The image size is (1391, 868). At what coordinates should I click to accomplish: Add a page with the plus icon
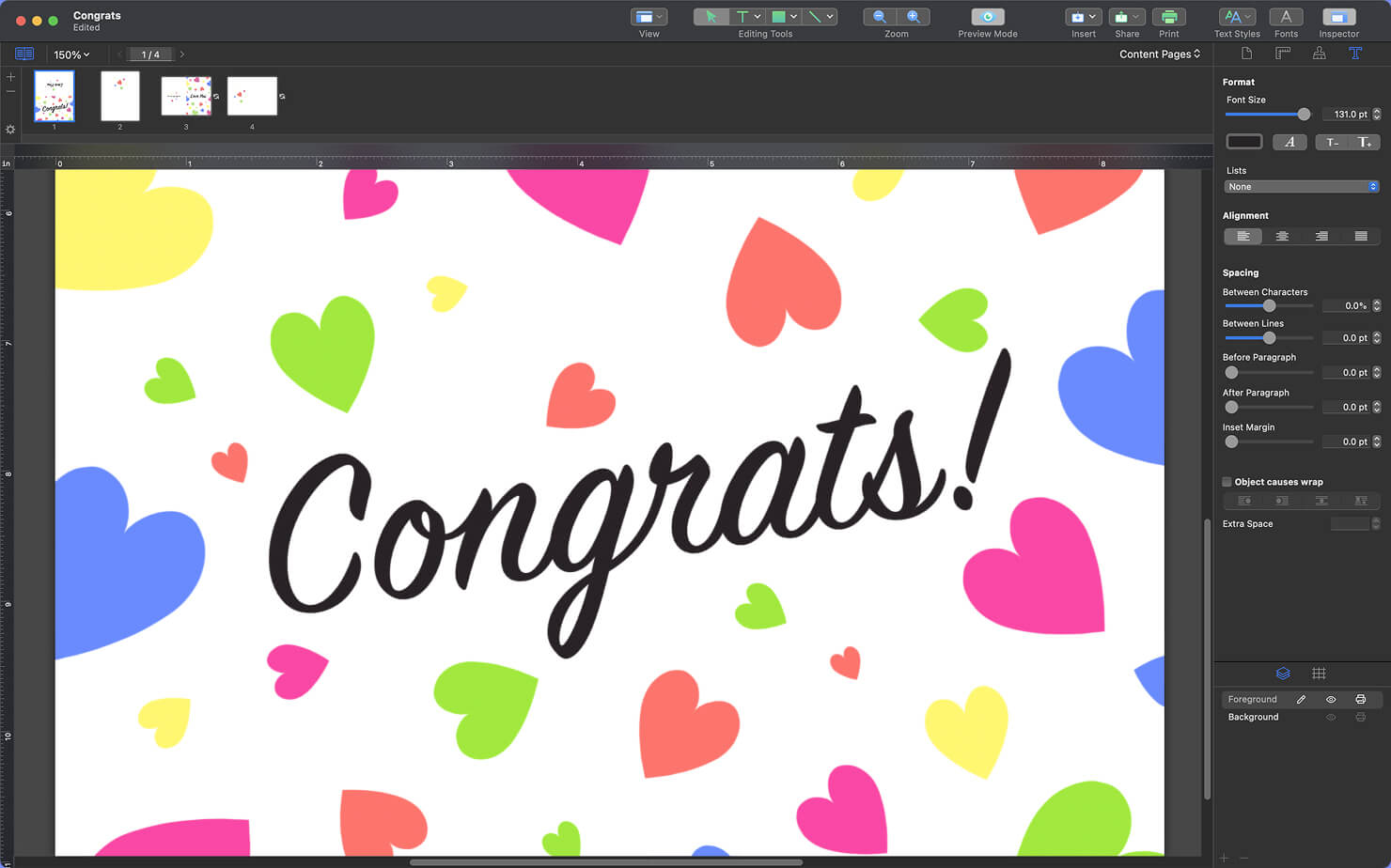click(x=10, y=77)
